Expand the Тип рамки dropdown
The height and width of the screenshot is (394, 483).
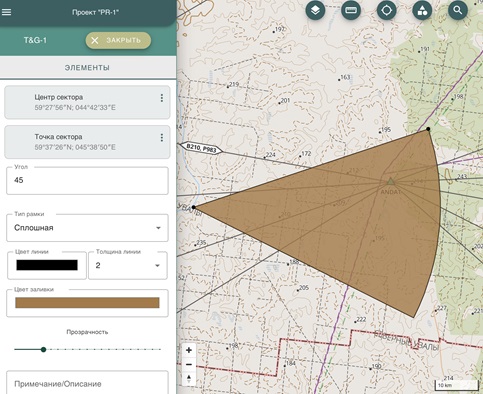coord(87,228)
